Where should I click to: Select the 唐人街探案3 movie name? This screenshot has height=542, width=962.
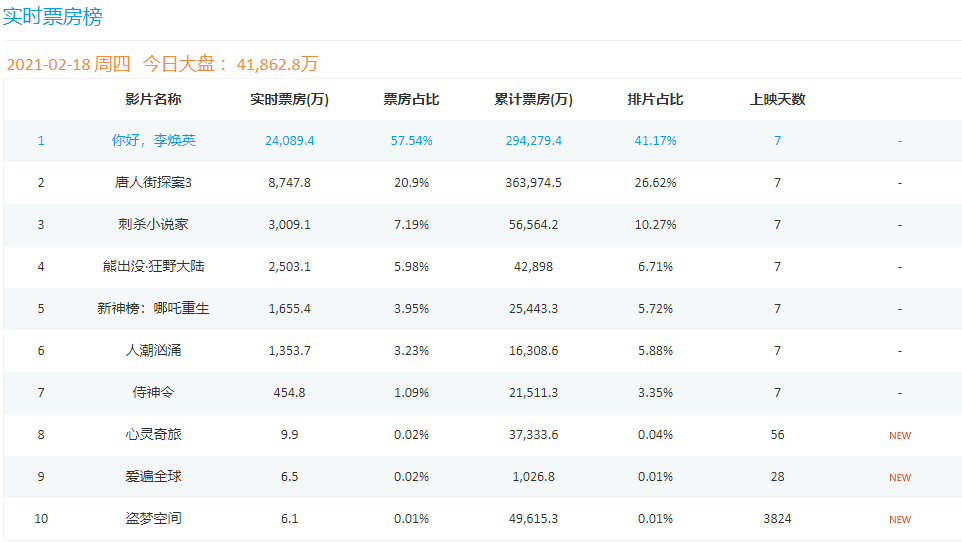click(153, 182)
